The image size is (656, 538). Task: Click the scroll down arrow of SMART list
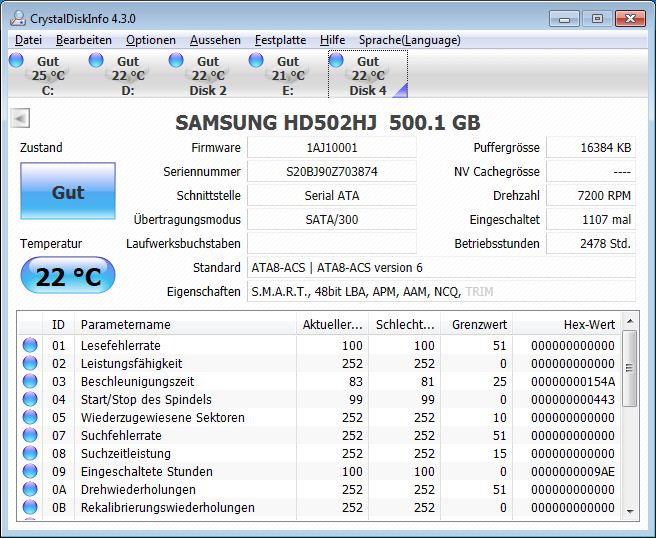[x=630, y=511]
